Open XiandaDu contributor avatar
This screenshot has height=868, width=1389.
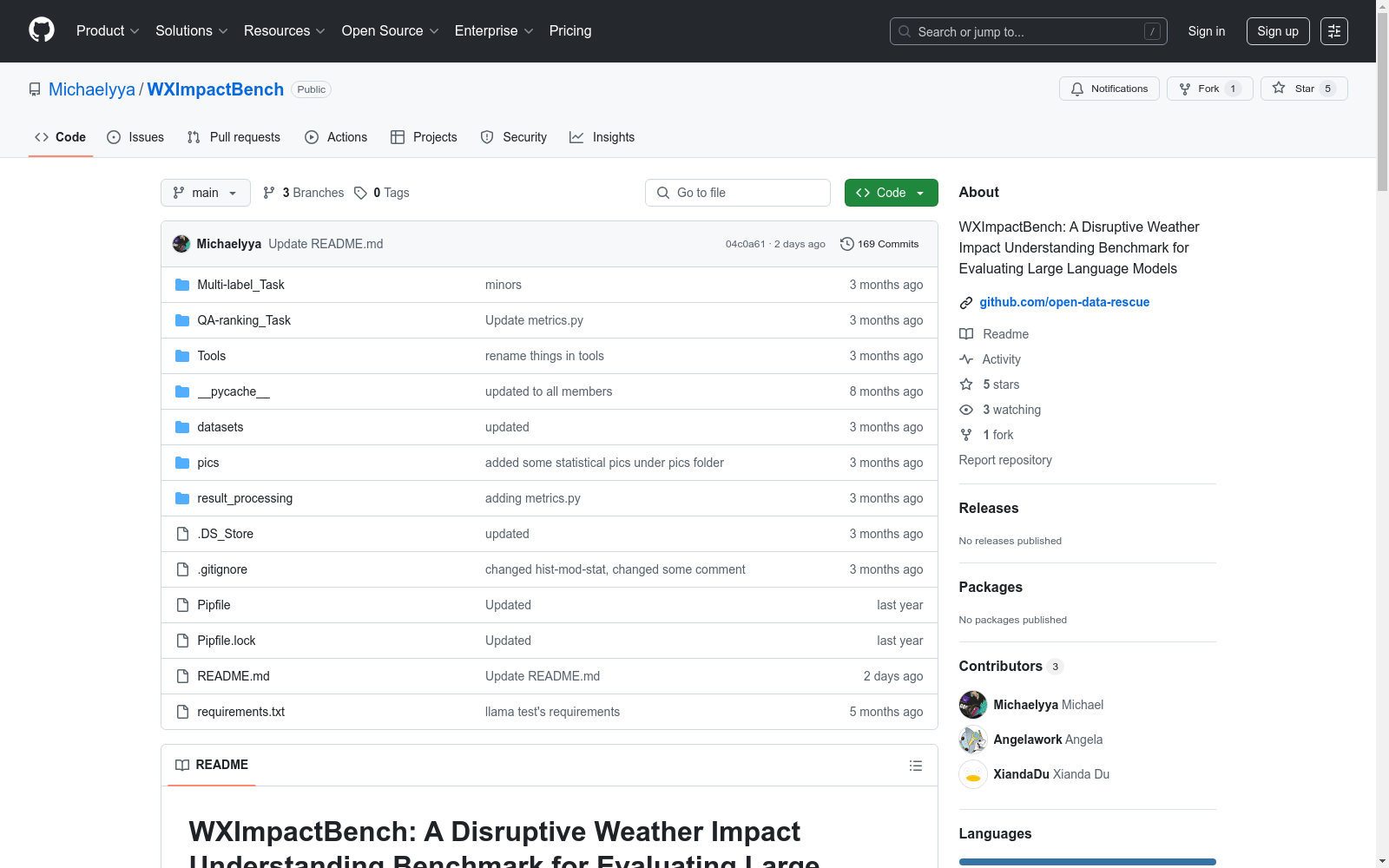coord(973,774)
